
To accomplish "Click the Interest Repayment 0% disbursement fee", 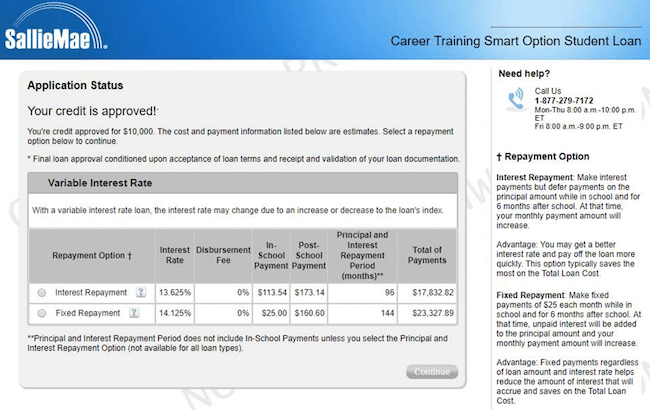I will [x=223, y=292].
